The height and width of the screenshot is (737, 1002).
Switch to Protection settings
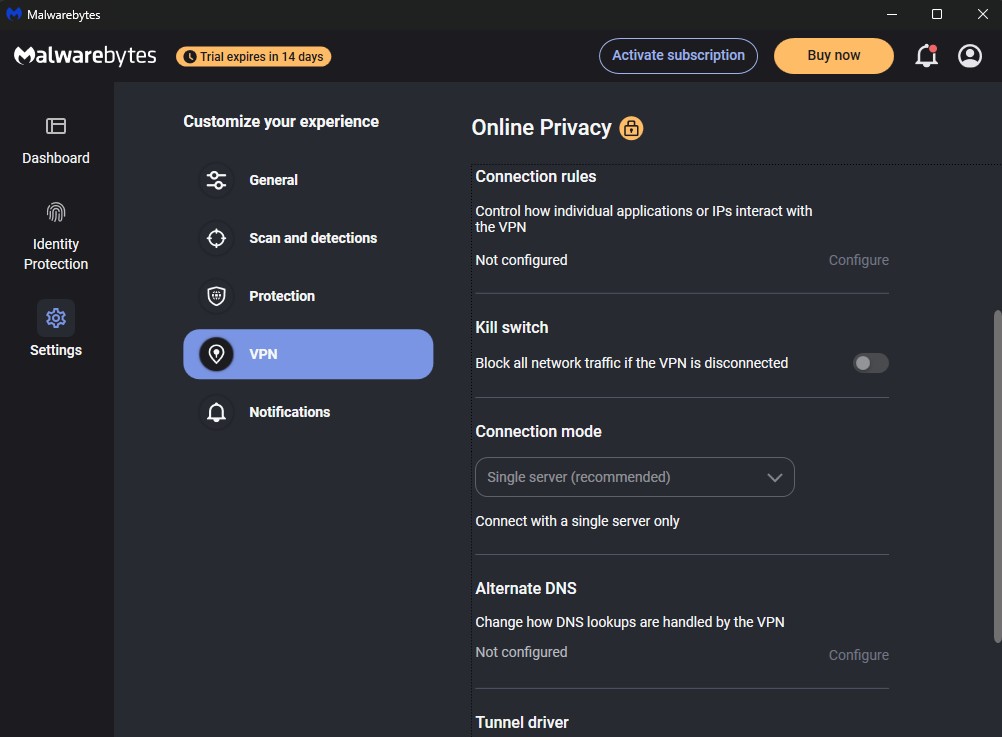point(308,296)
